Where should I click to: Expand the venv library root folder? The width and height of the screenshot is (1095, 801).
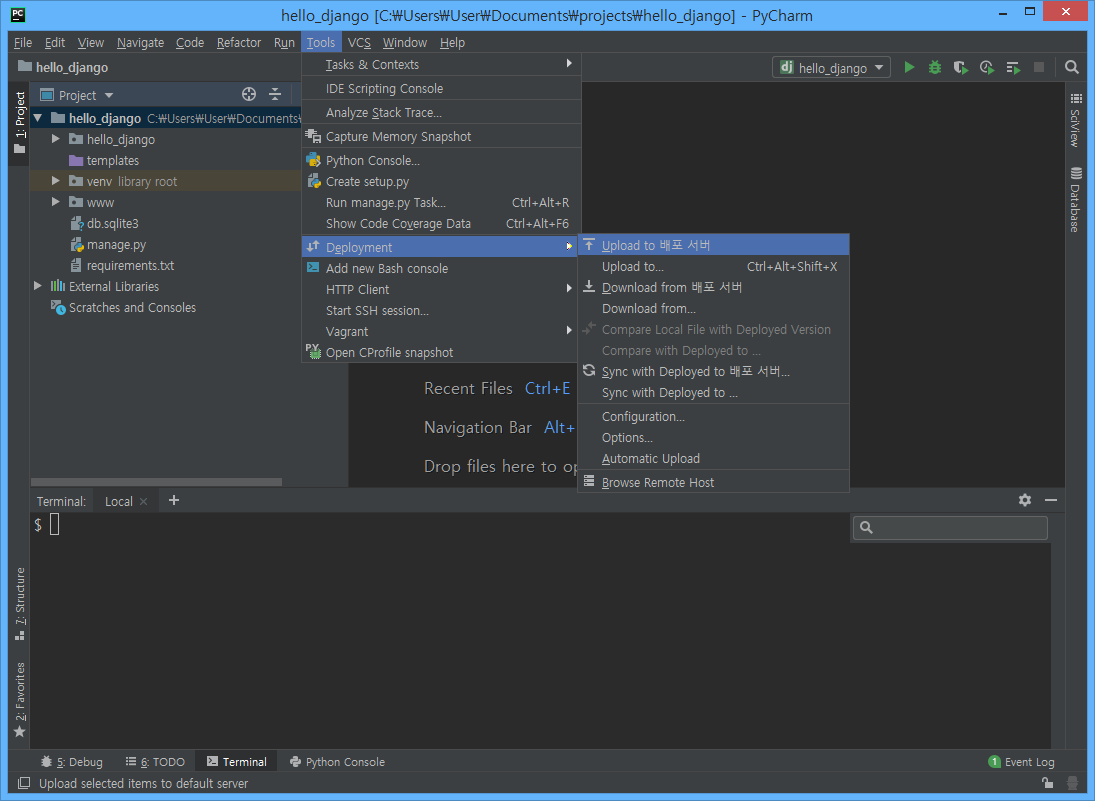56,181
